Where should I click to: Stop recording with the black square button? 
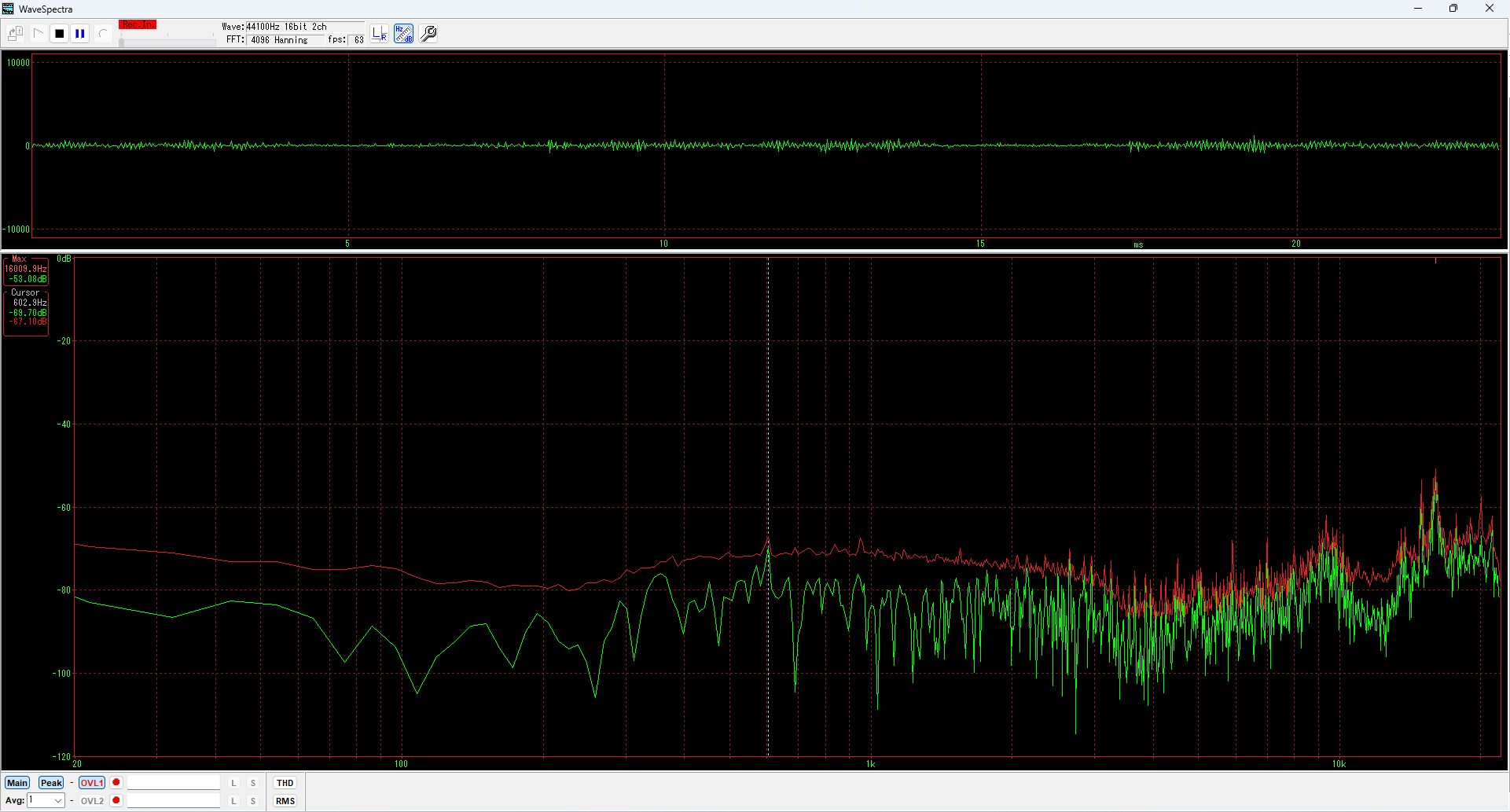[59, 34]
